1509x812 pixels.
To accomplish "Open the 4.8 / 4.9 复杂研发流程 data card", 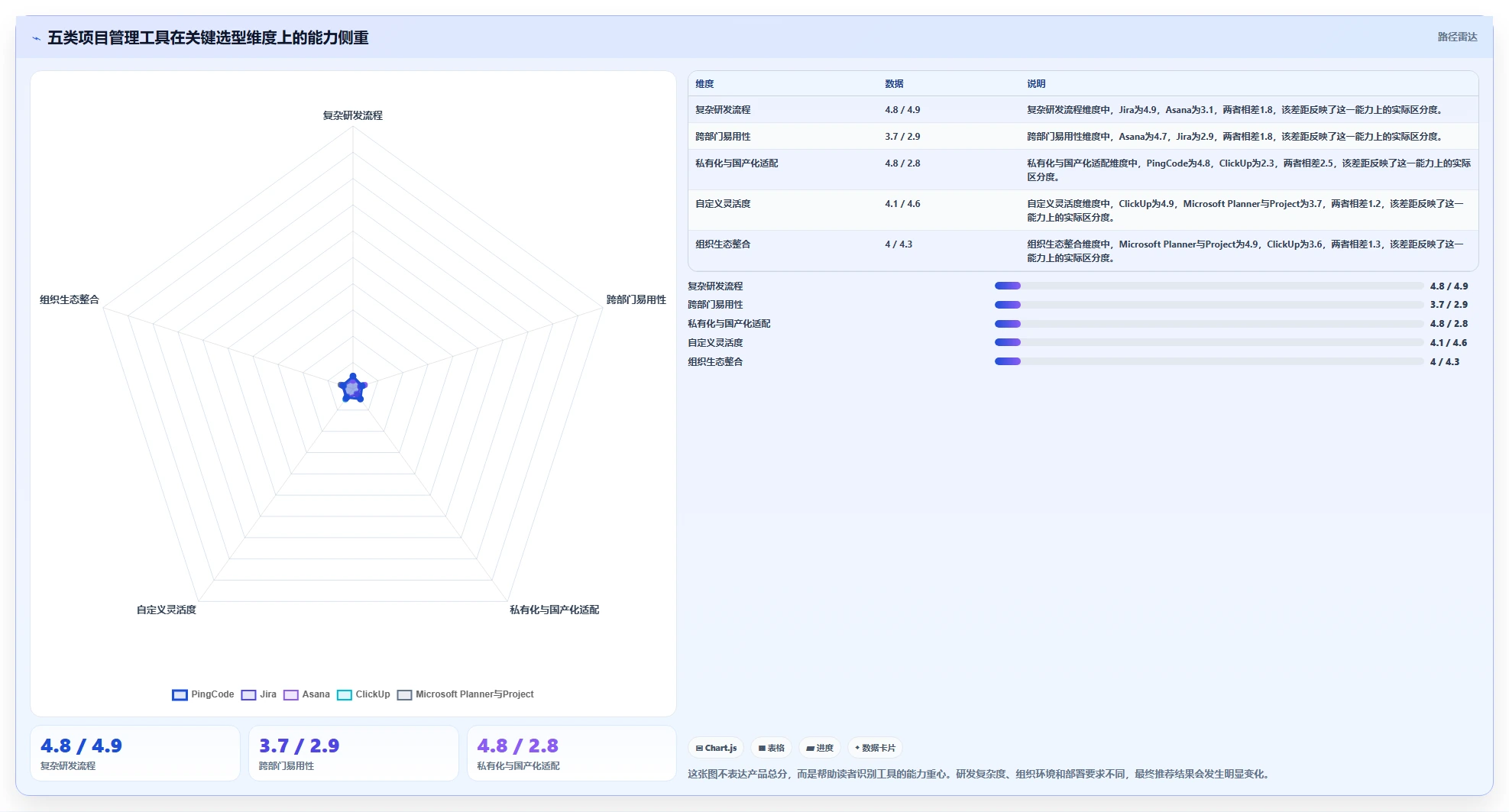I will tap(135, 753).
